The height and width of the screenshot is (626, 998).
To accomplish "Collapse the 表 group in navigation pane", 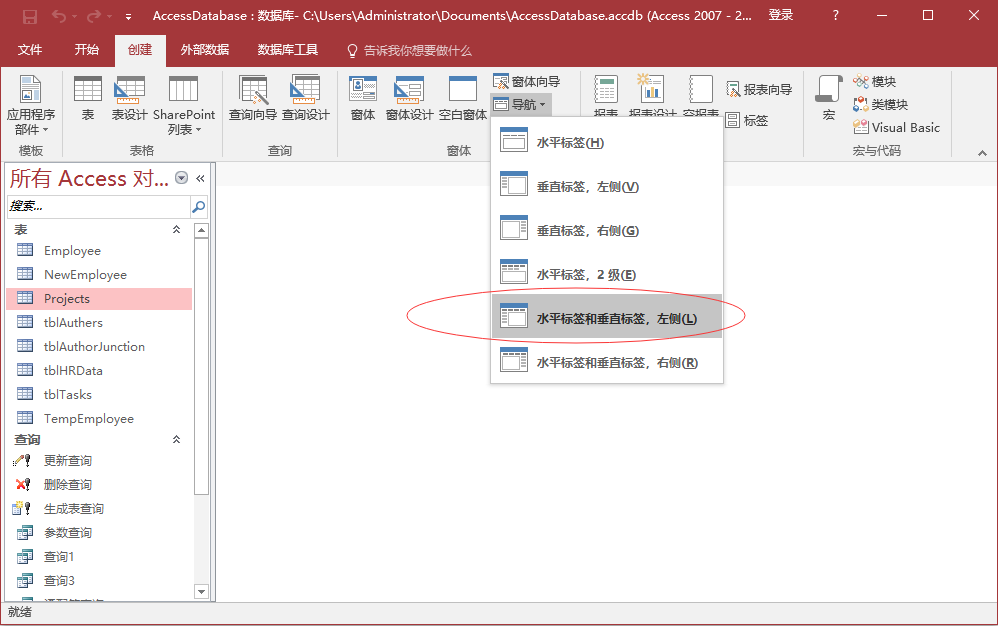I will [176, 230].
